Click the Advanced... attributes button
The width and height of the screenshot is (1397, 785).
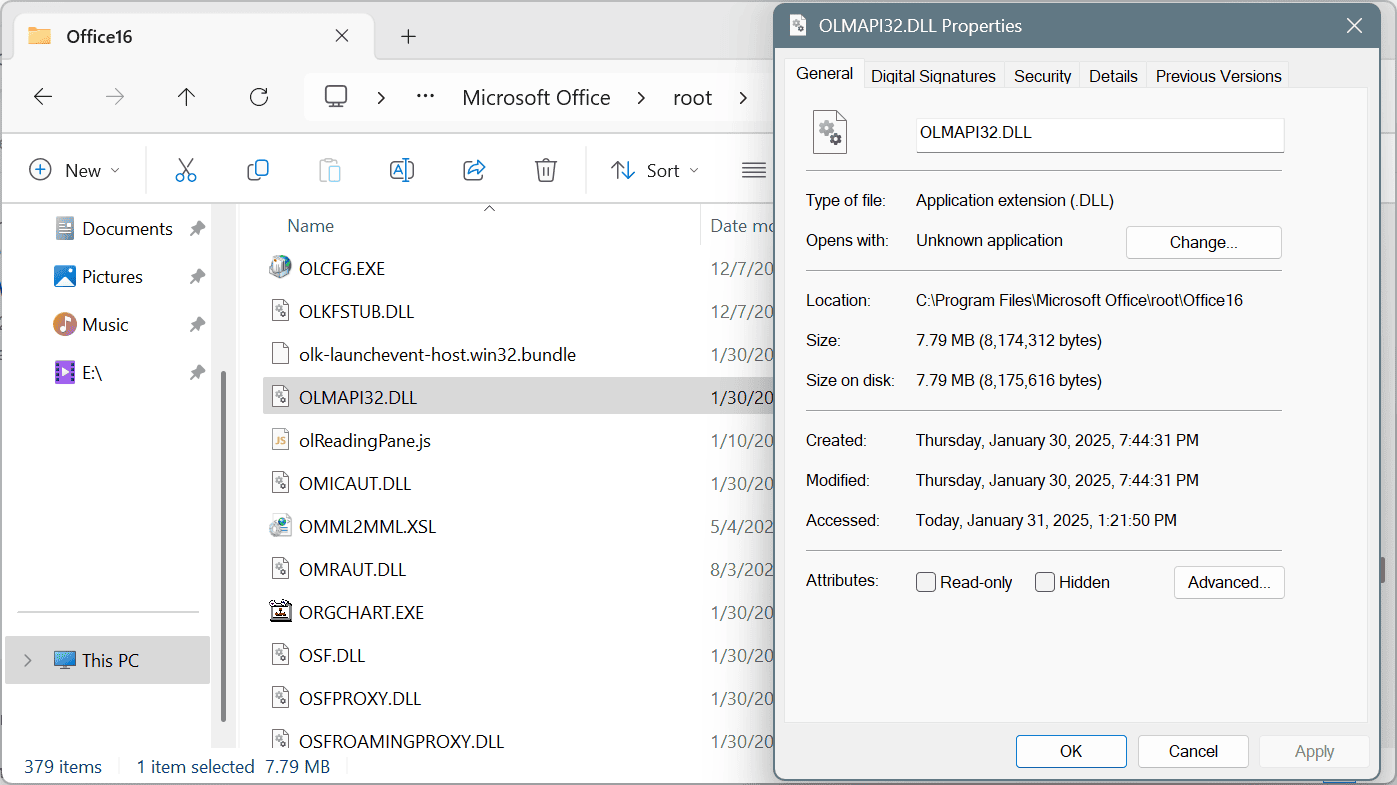click(x=1229, y=582)
